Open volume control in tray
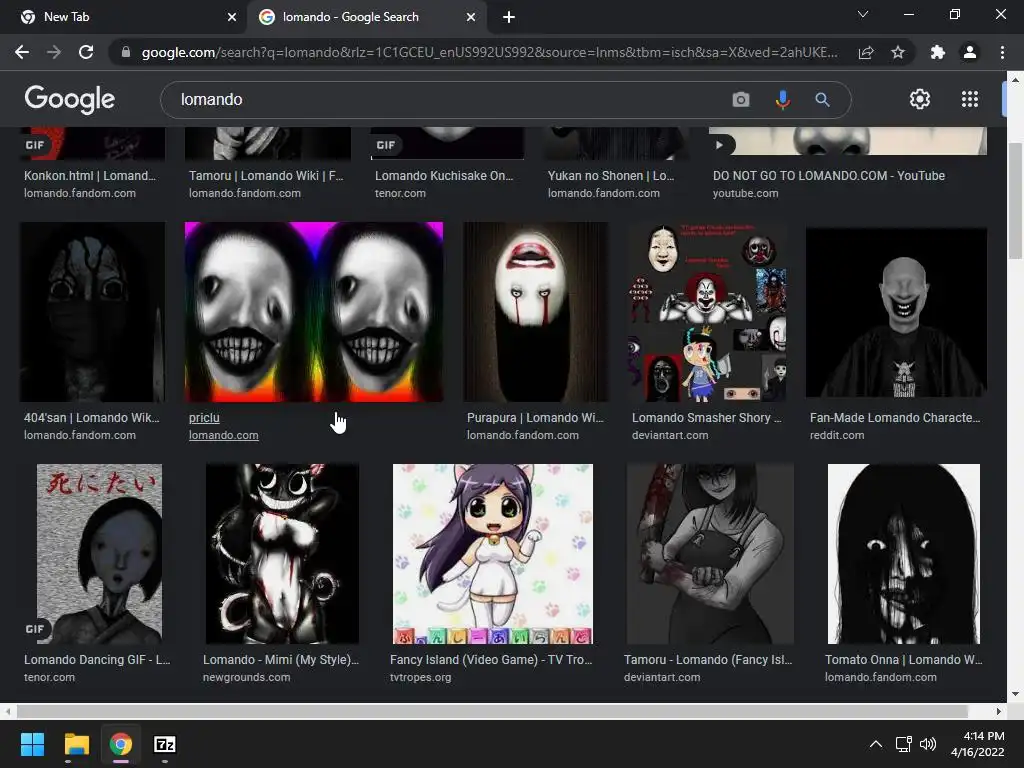1024x768 pixels. pos(927,744)
